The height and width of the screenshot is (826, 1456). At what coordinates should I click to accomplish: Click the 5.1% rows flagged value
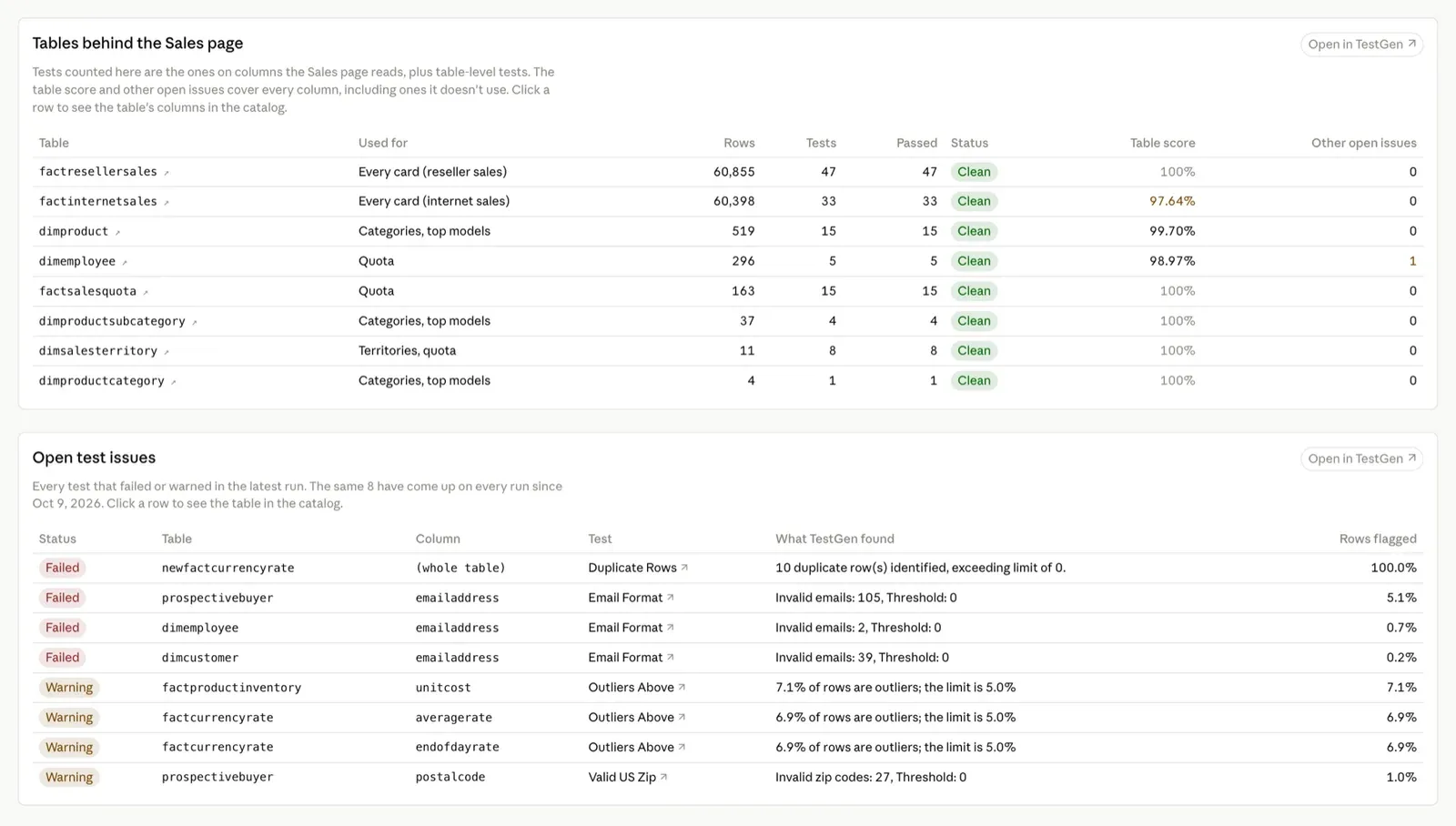pyautogui.click(x=1401, y=598)
